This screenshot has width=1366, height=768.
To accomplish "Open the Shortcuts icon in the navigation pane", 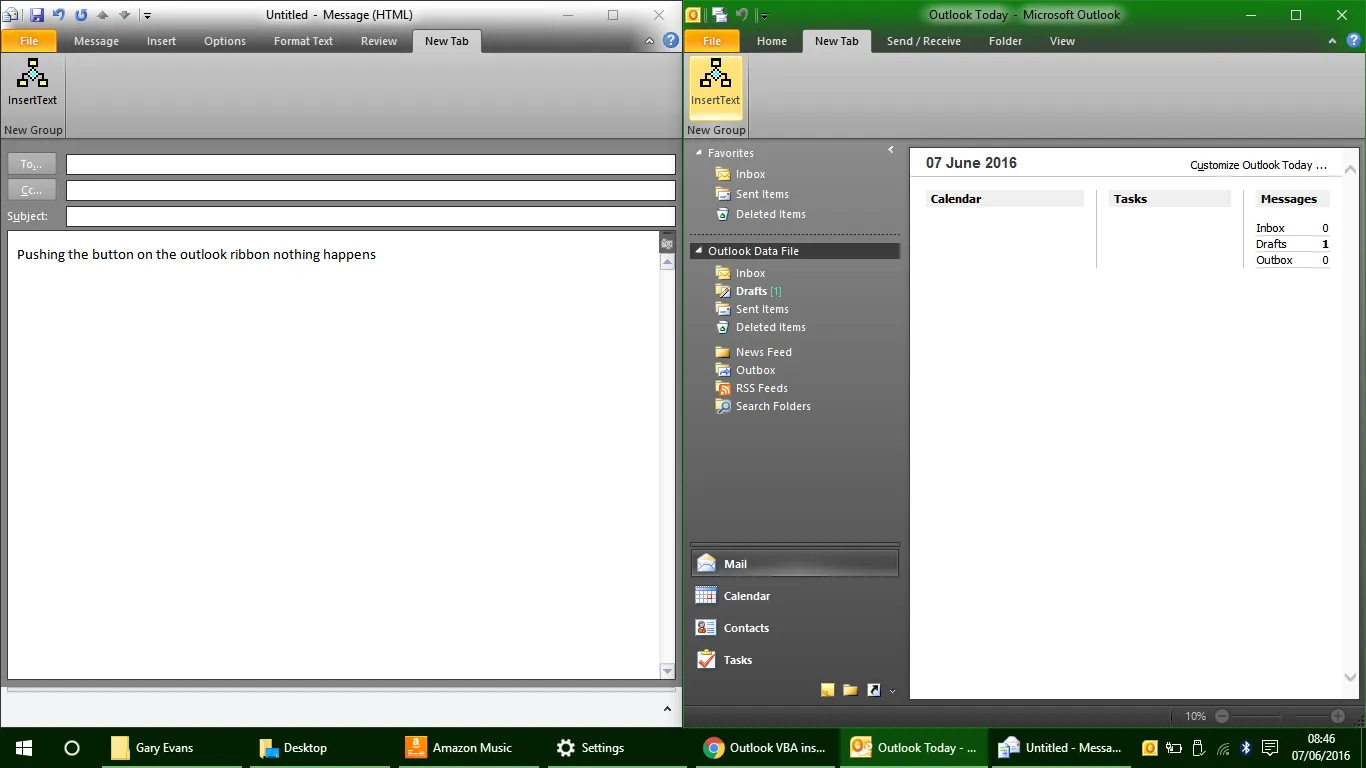I will pos(873,690).
